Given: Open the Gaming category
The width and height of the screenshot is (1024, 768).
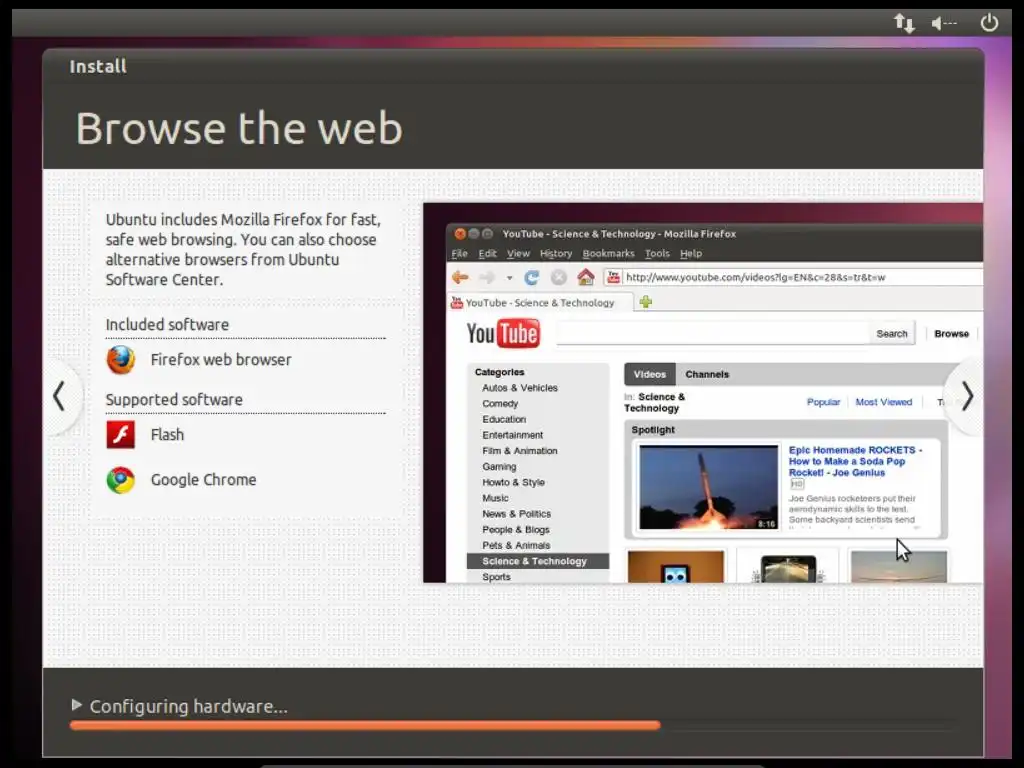Looking at the screenshot, I should coord(499,466).
